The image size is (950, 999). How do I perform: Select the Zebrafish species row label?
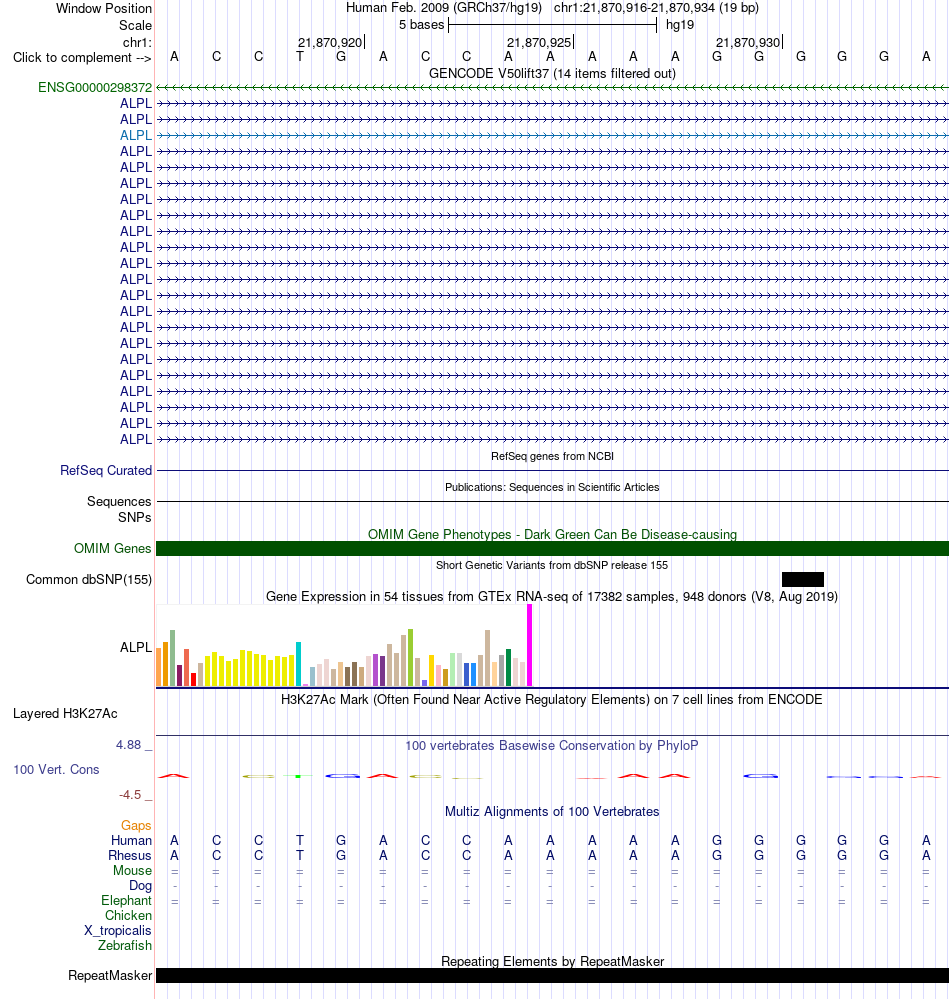125,945
